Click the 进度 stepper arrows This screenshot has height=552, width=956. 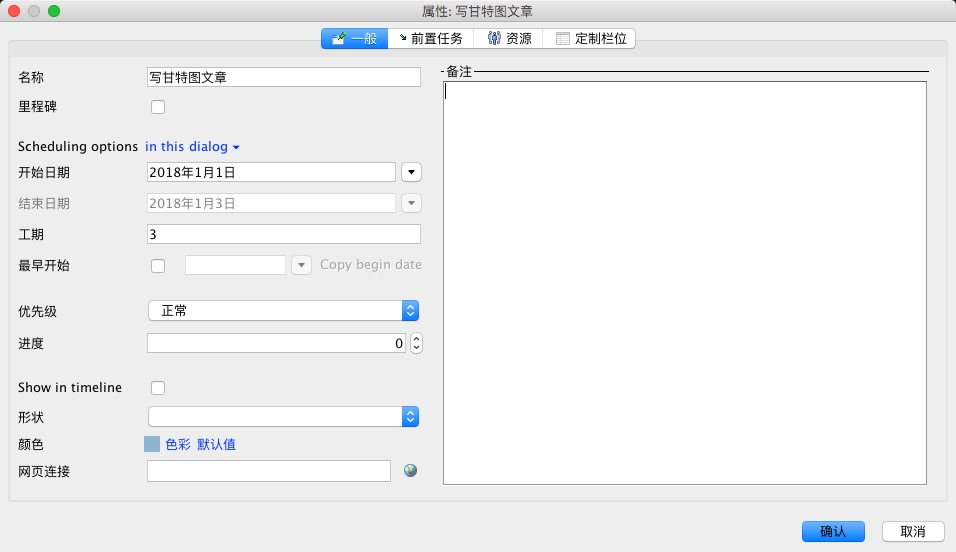416,343
